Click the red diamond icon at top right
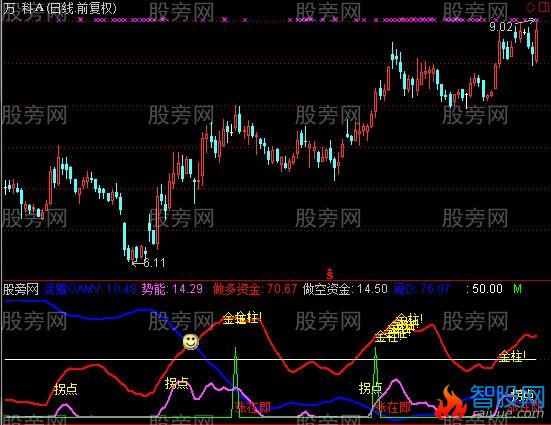 pyautogui.click(x=531, y=7)
